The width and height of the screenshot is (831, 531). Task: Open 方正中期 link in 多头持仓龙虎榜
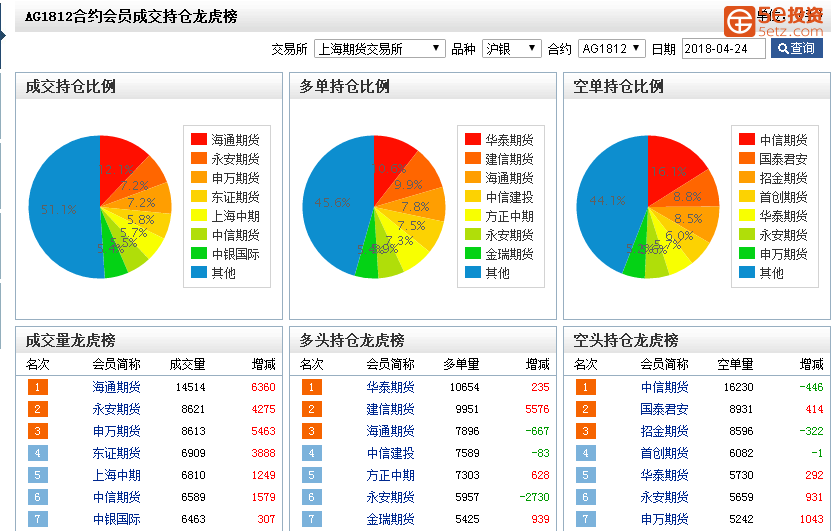pyautogui.click(x=391, y=475)
